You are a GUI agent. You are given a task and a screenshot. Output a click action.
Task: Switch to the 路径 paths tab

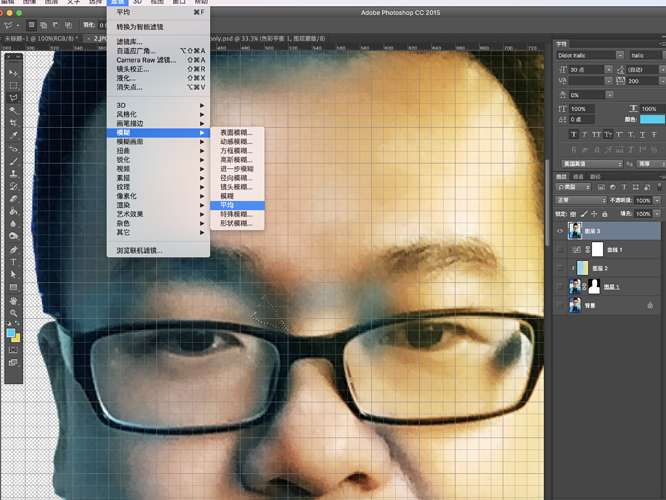(x=595, y=176)
